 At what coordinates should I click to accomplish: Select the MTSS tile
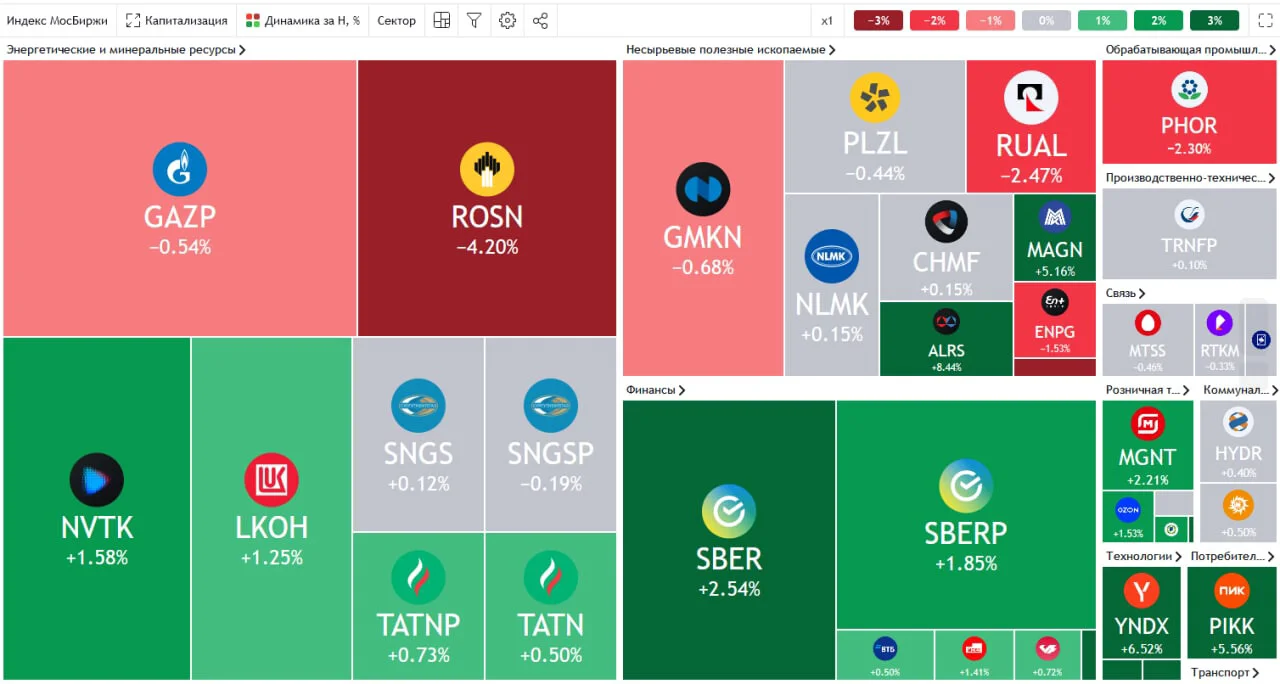point(1147,339)
